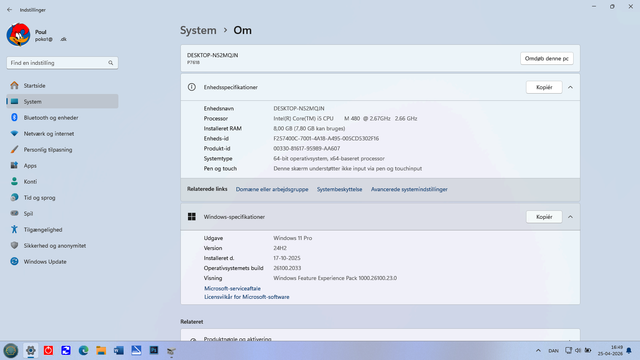This screenshot has height=360, width=640.
Task: Click the Tid og sprog globe icon
Action: point(14,197)
